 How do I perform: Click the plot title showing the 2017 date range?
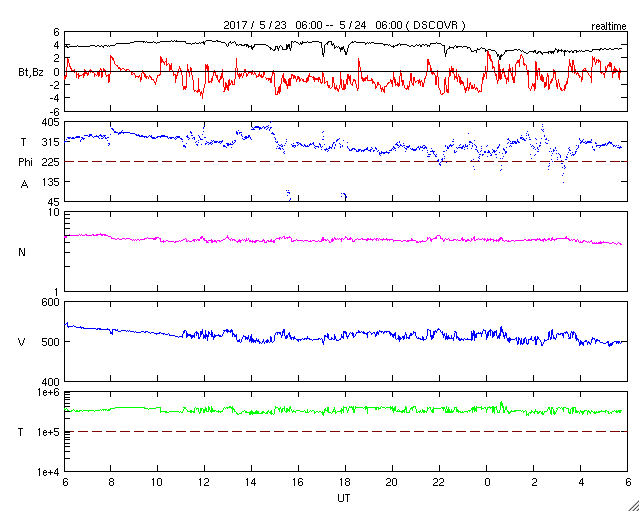tap(344, 25)
